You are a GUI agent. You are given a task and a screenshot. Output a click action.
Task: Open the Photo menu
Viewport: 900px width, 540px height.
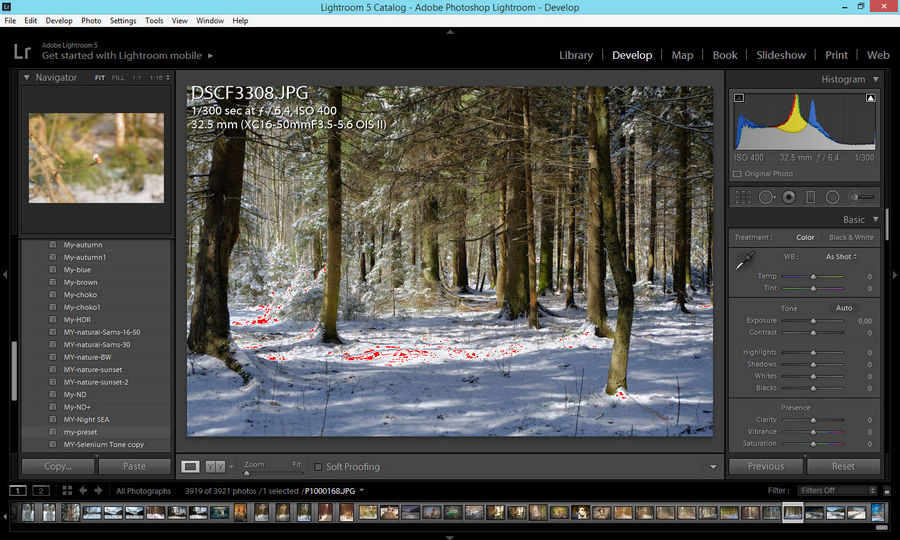pyautogui.click(x=91, y=20)
